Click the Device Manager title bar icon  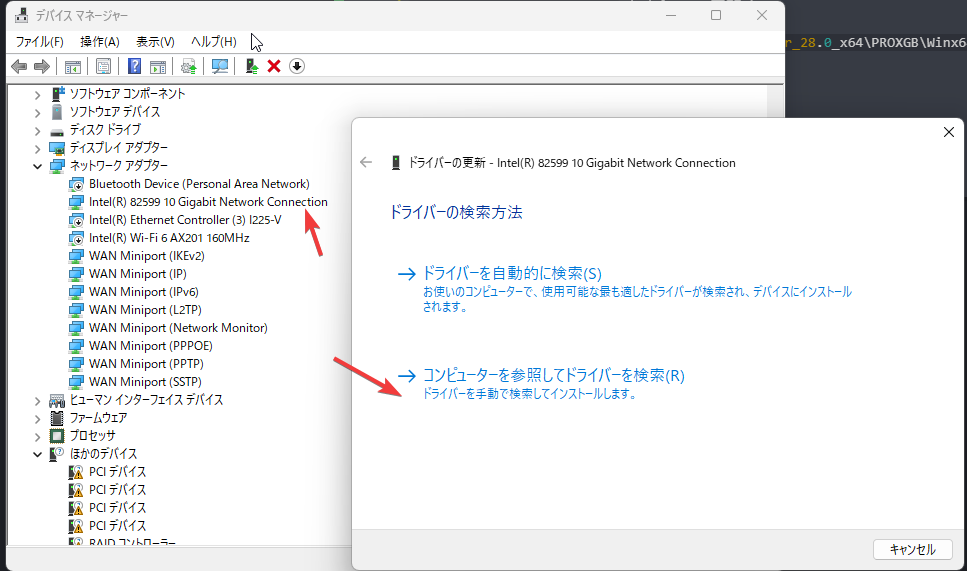click(22, 15)
